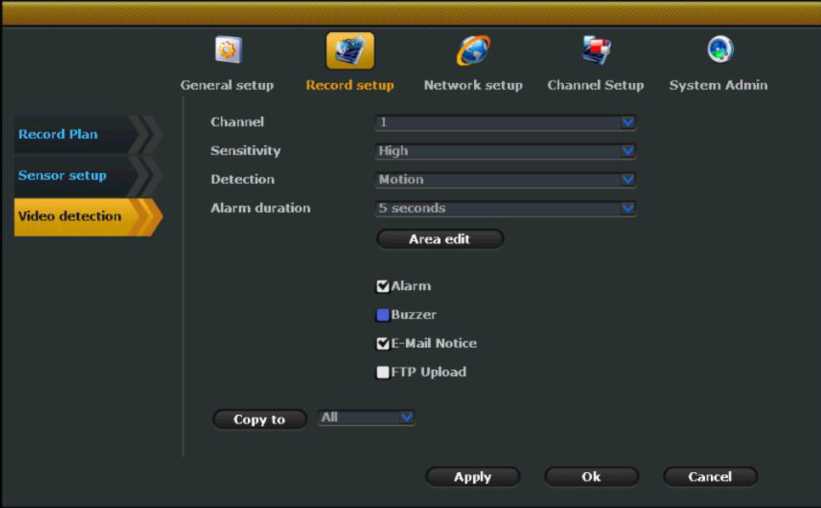Toggle the Buzzer checkbox
The image size is (821, 508).
pos(383,315)
